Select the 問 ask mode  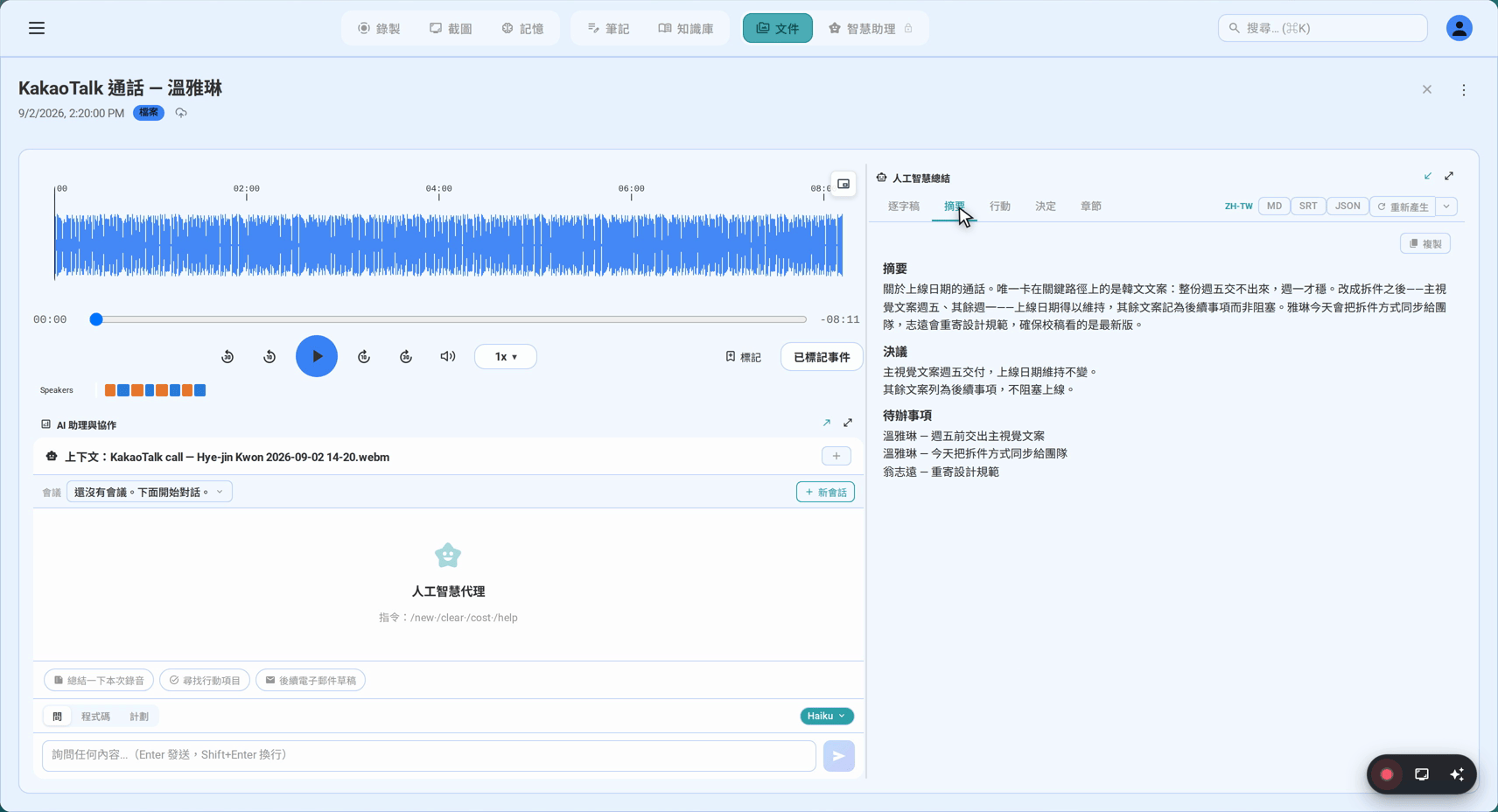[57, 717]
